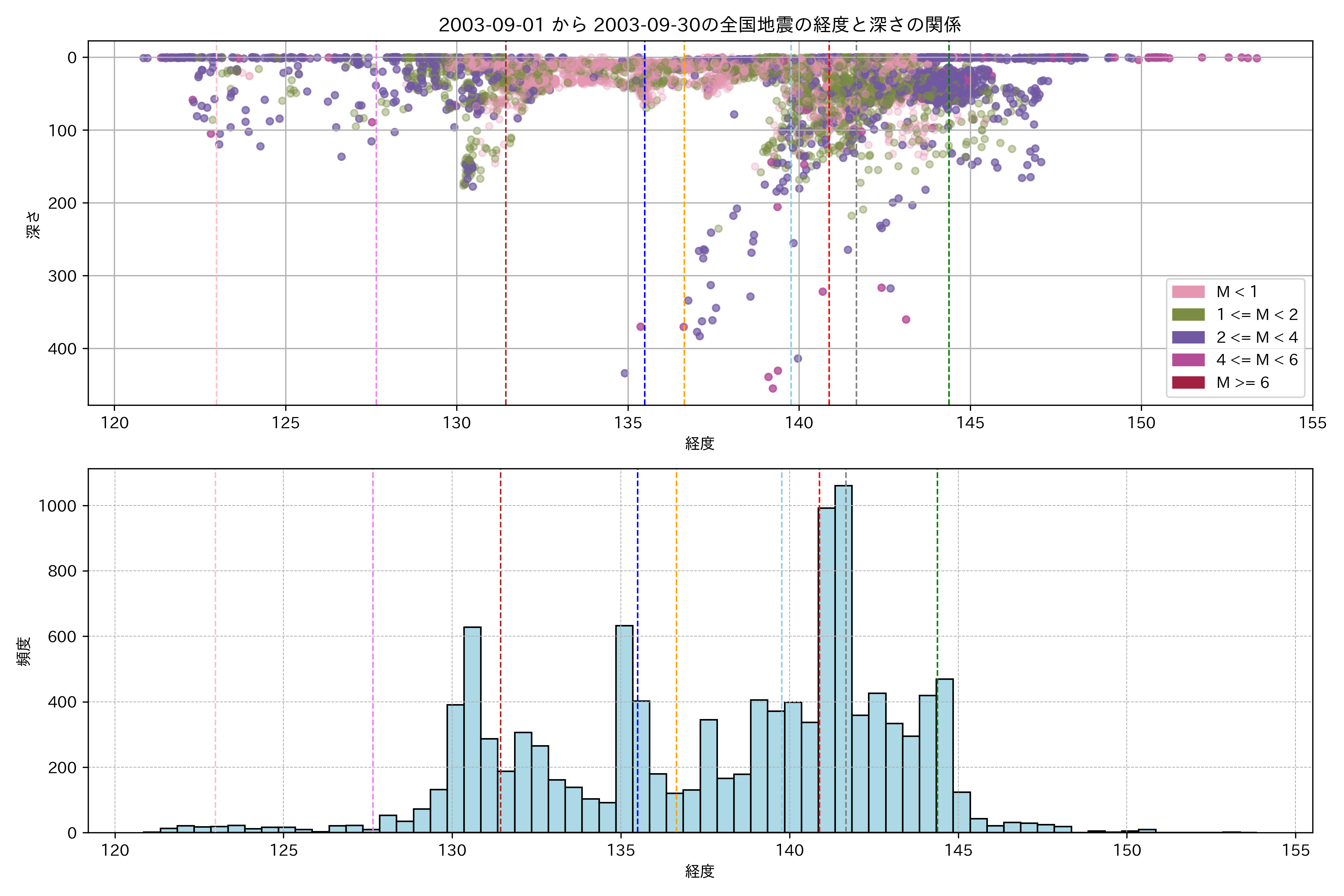Click the dark red M >= 6 legend swatch

point(1188,383)
